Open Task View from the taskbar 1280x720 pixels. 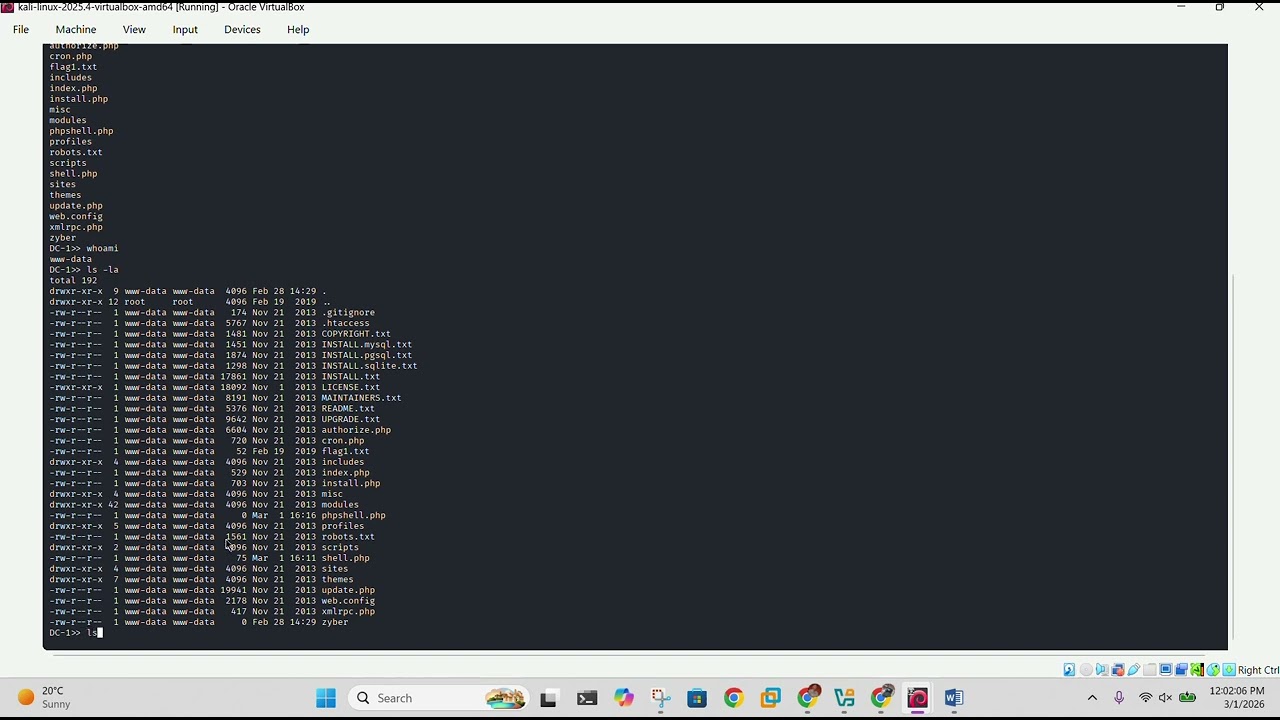click(548, 698)
